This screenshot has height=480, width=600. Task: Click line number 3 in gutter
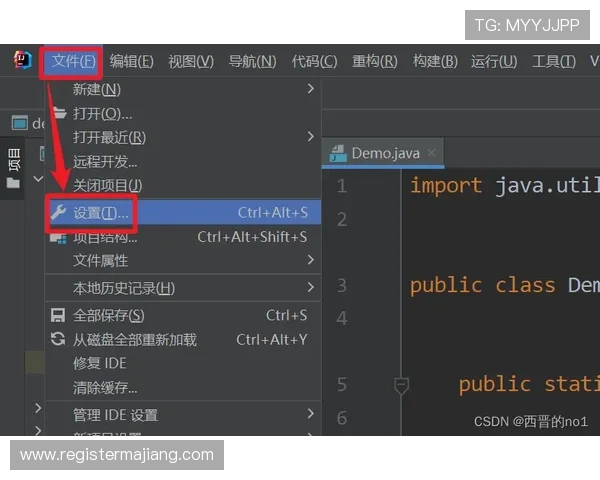click(342, 286)
